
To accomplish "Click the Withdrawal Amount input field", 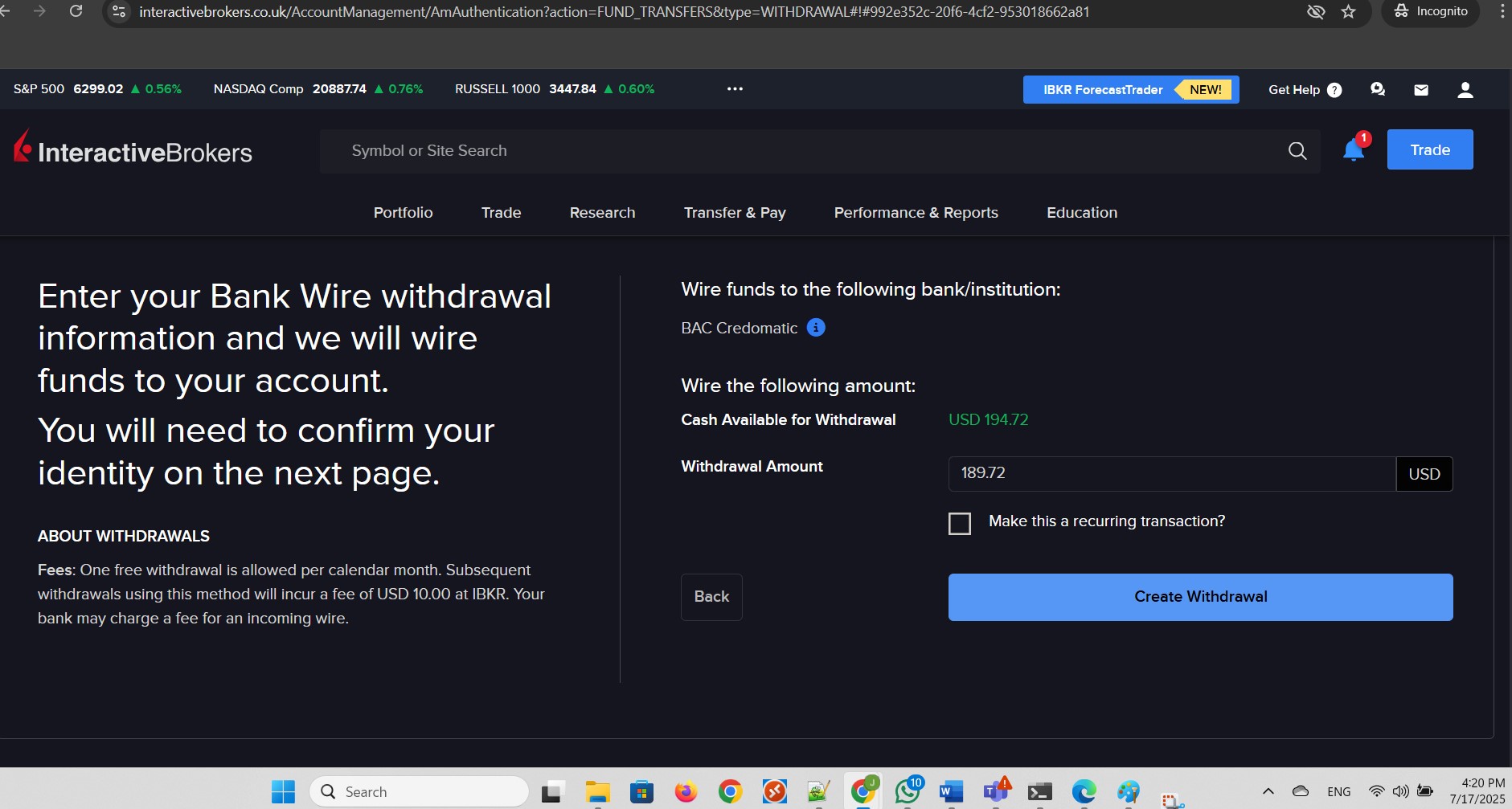I will [x=1172, y=474].
